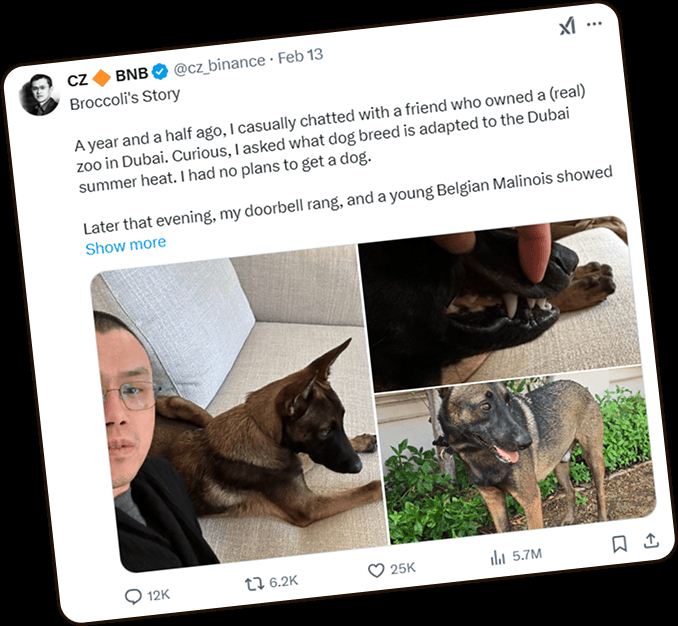Open CZ's profile avatar picture
678x626 pixels.
pos(41,95)
